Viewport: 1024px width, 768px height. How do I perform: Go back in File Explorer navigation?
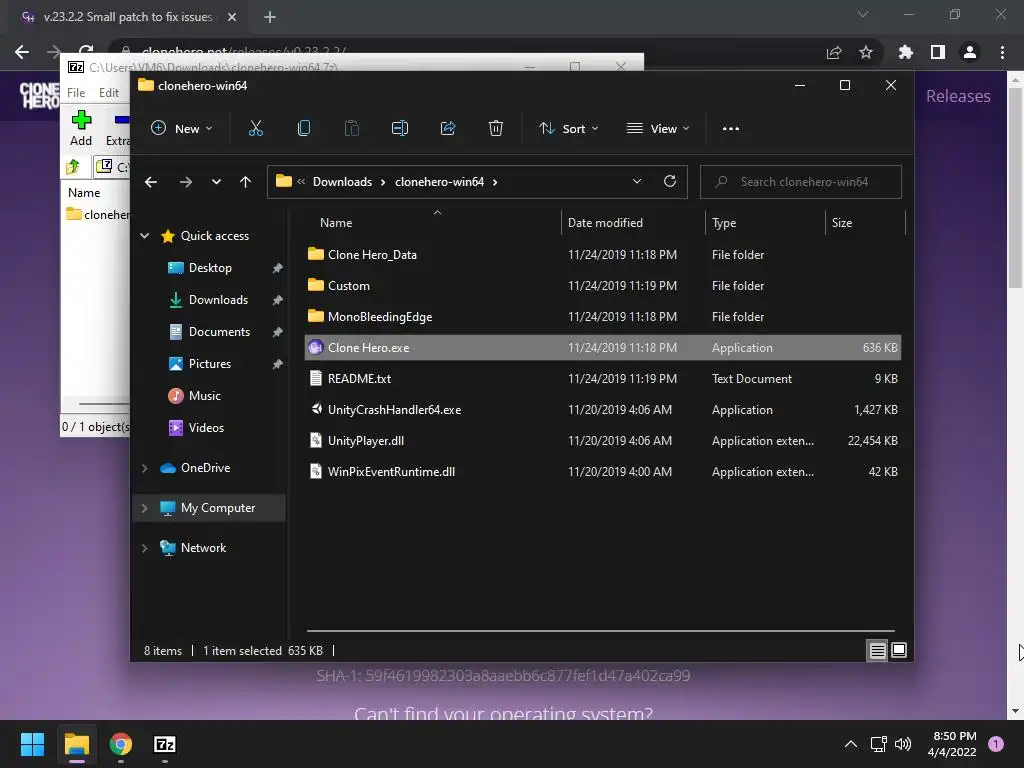(x=151, y=182)
